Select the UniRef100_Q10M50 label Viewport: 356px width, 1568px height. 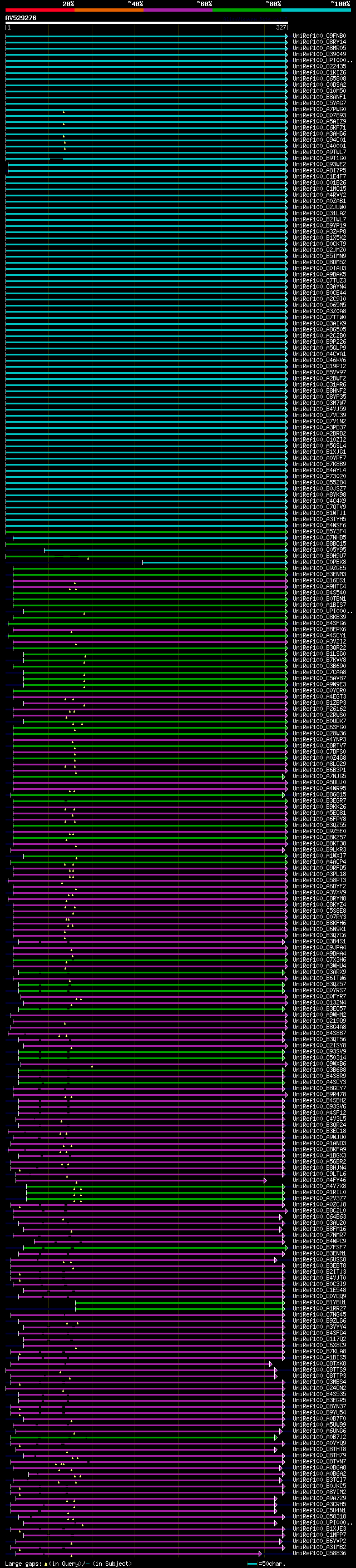point(319,91)
